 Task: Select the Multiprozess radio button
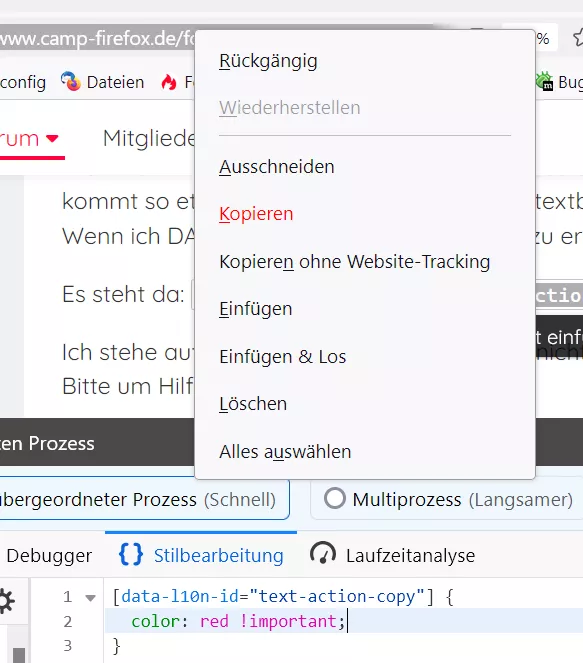335,498
